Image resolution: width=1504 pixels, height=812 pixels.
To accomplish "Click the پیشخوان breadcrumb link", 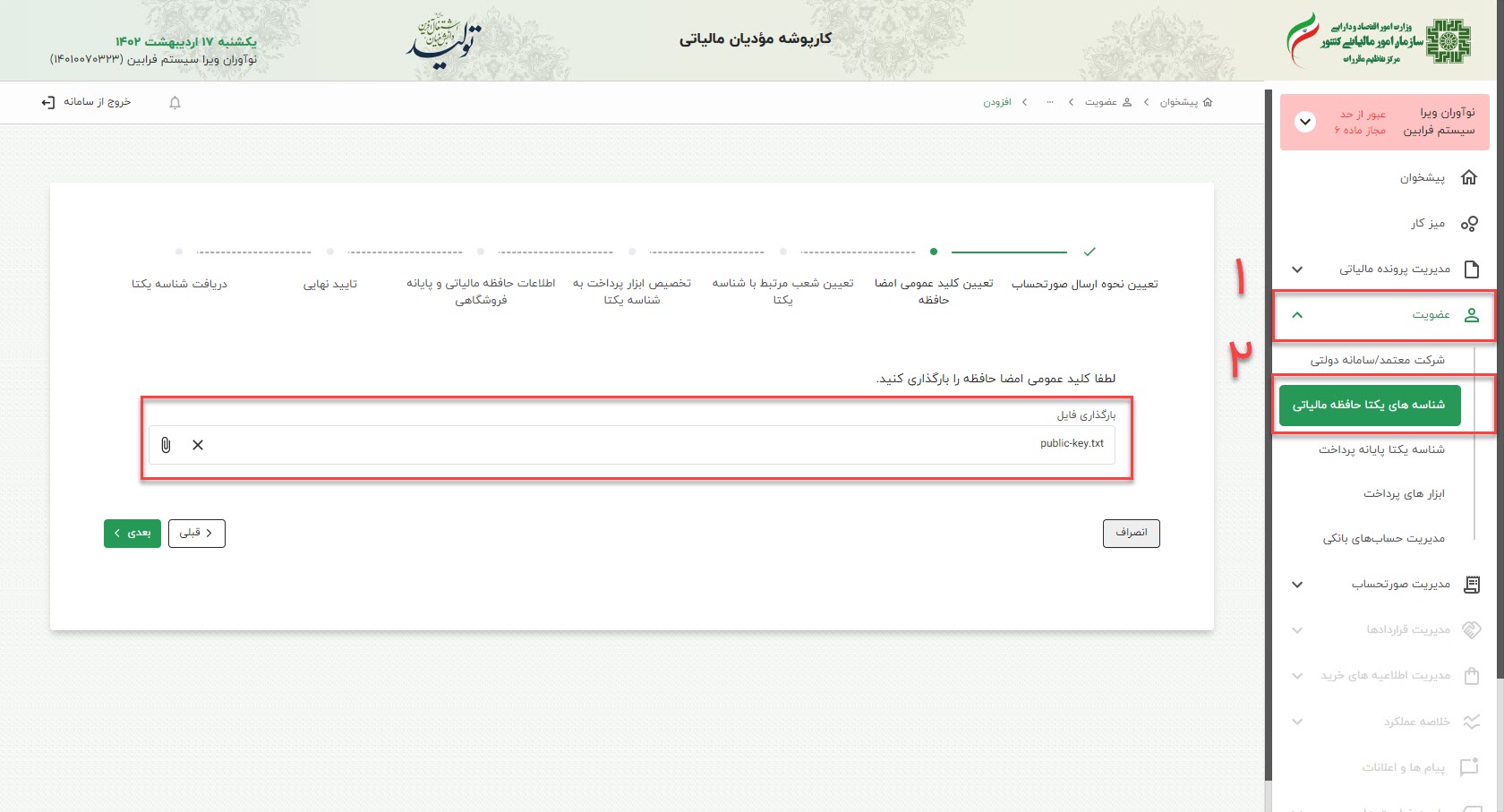I will pos(1178,103).
